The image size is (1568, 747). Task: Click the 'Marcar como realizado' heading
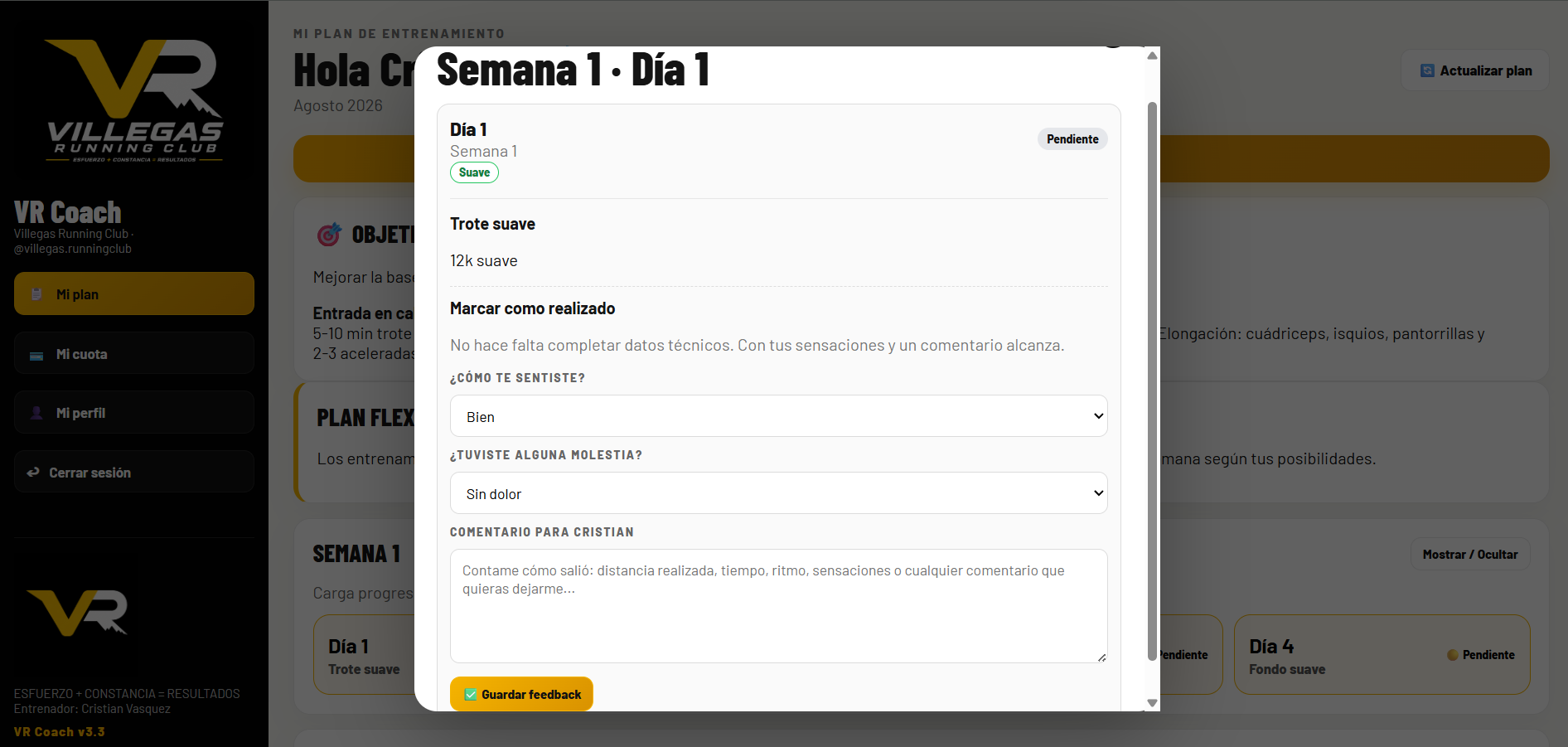coord(532,308)
